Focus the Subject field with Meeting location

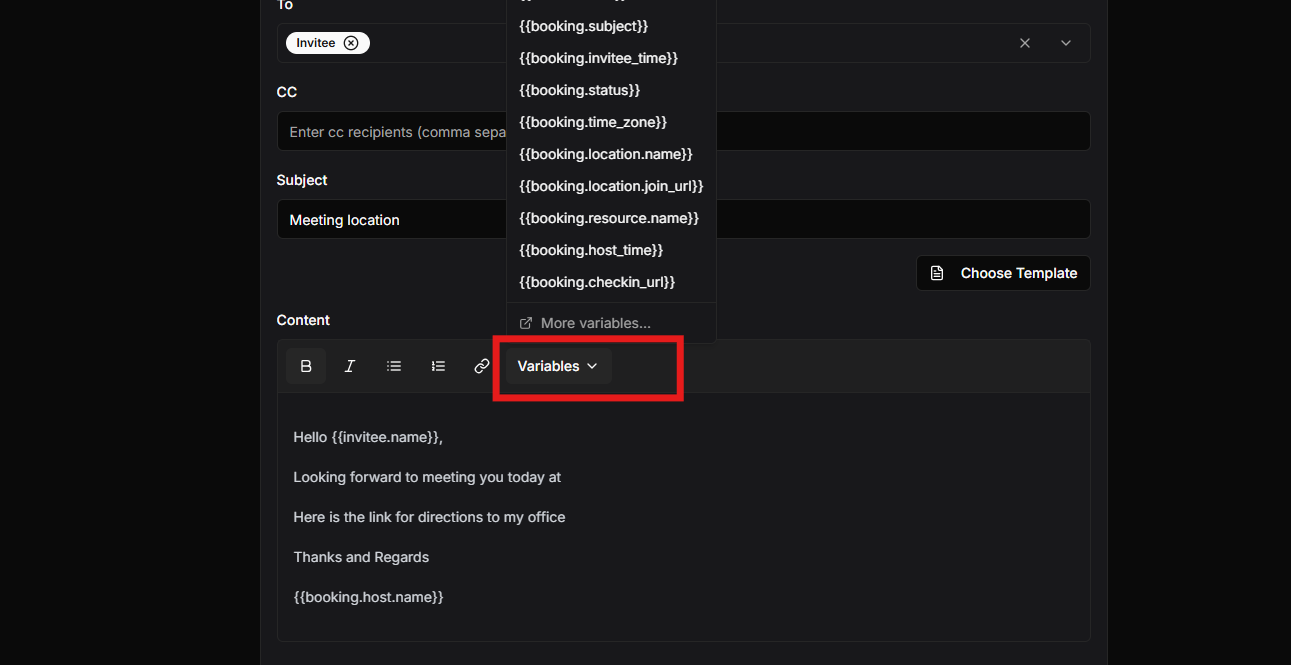pos(390,220)
